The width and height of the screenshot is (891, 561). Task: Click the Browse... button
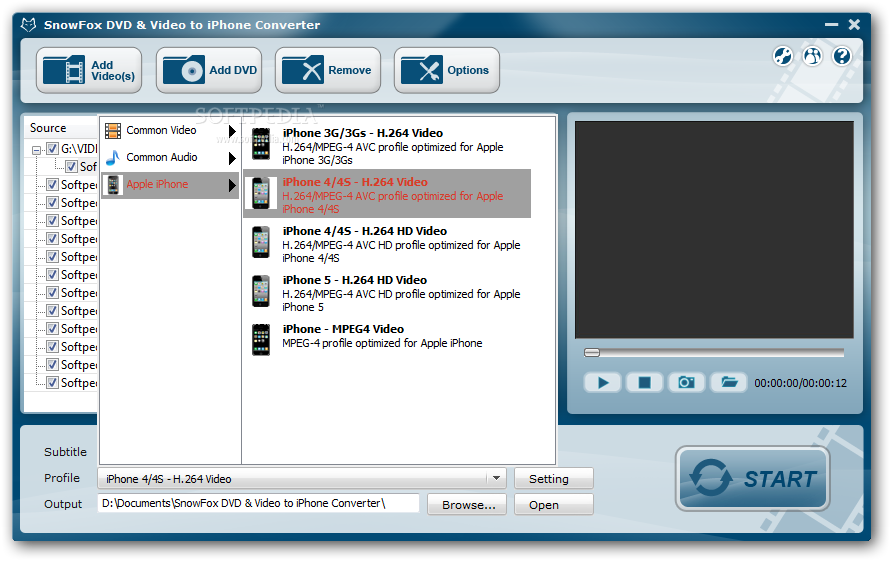(x=467, y=504)
